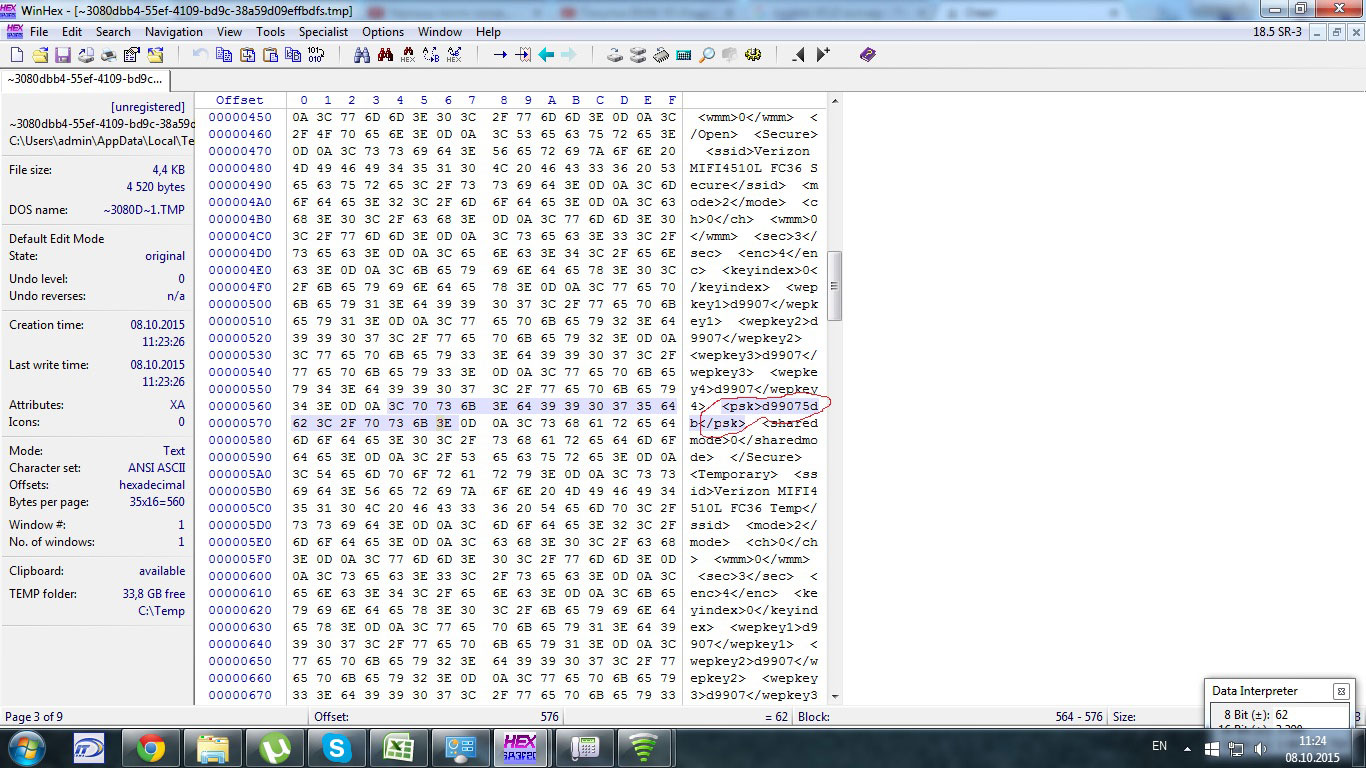Open the View menu

pyautogui.click(x=229, y=32)
